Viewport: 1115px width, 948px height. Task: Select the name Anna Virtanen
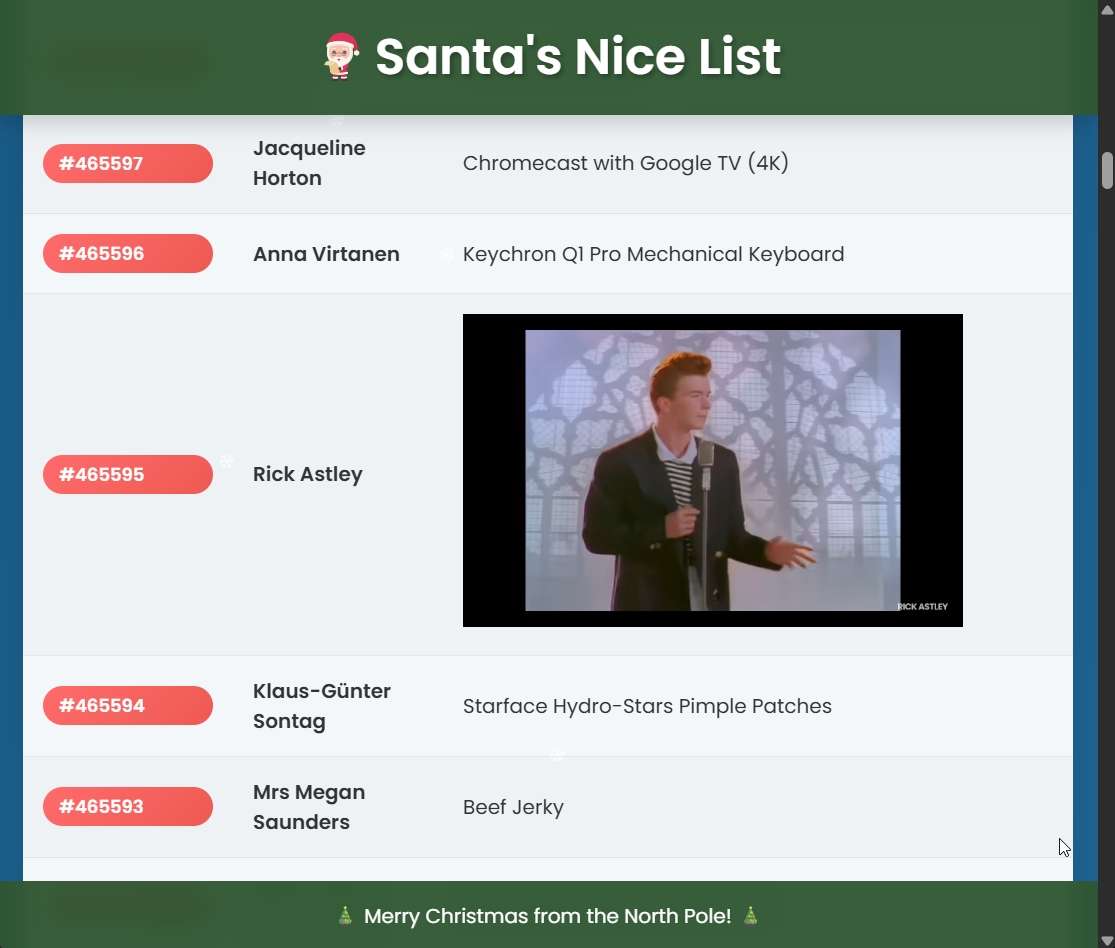tap(326, 254)
